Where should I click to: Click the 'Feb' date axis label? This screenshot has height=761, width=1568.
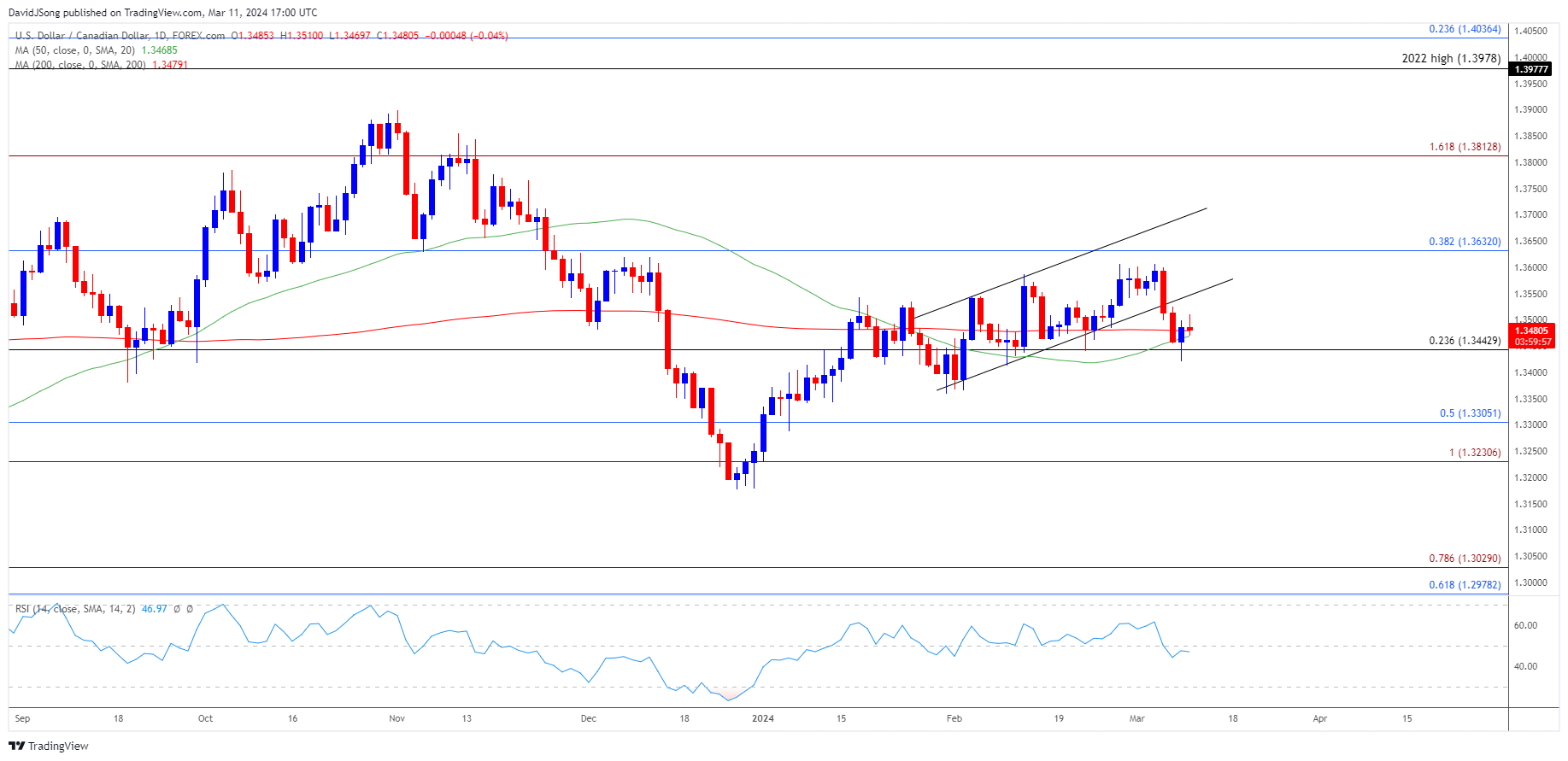(954, 718)
